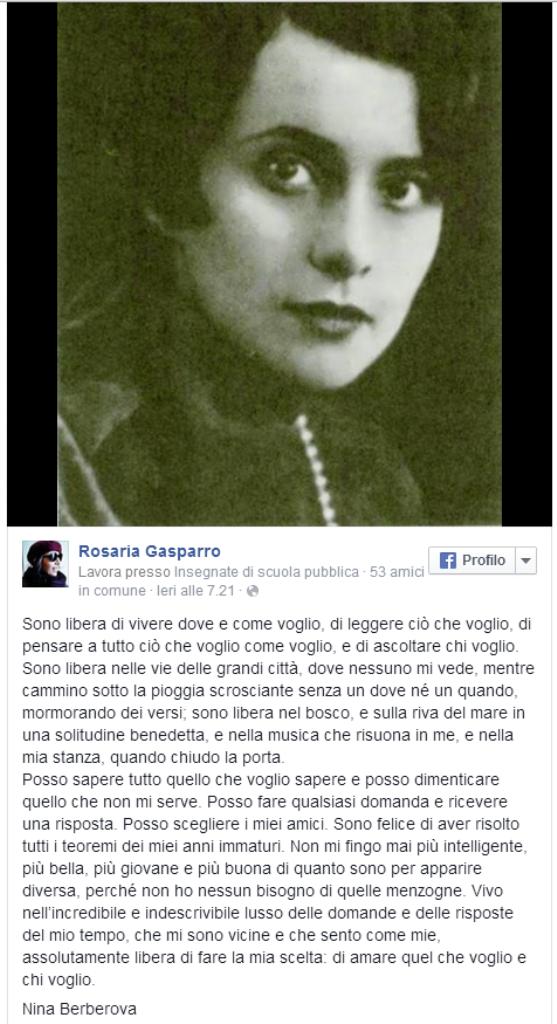This screenshot has height=1024, width=557.
Task: Click the pearl necklace in the portrait
Action: pyautogui.click(x=316, y=469)
